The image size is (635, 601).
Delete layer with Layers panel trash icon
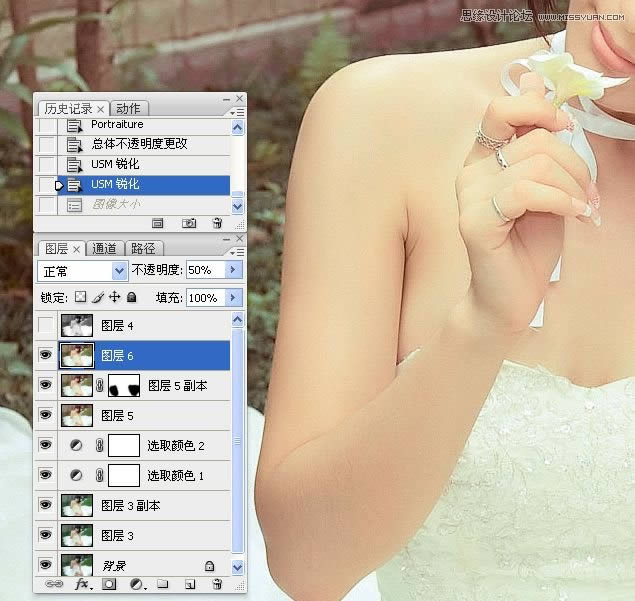tap(216, 584)
